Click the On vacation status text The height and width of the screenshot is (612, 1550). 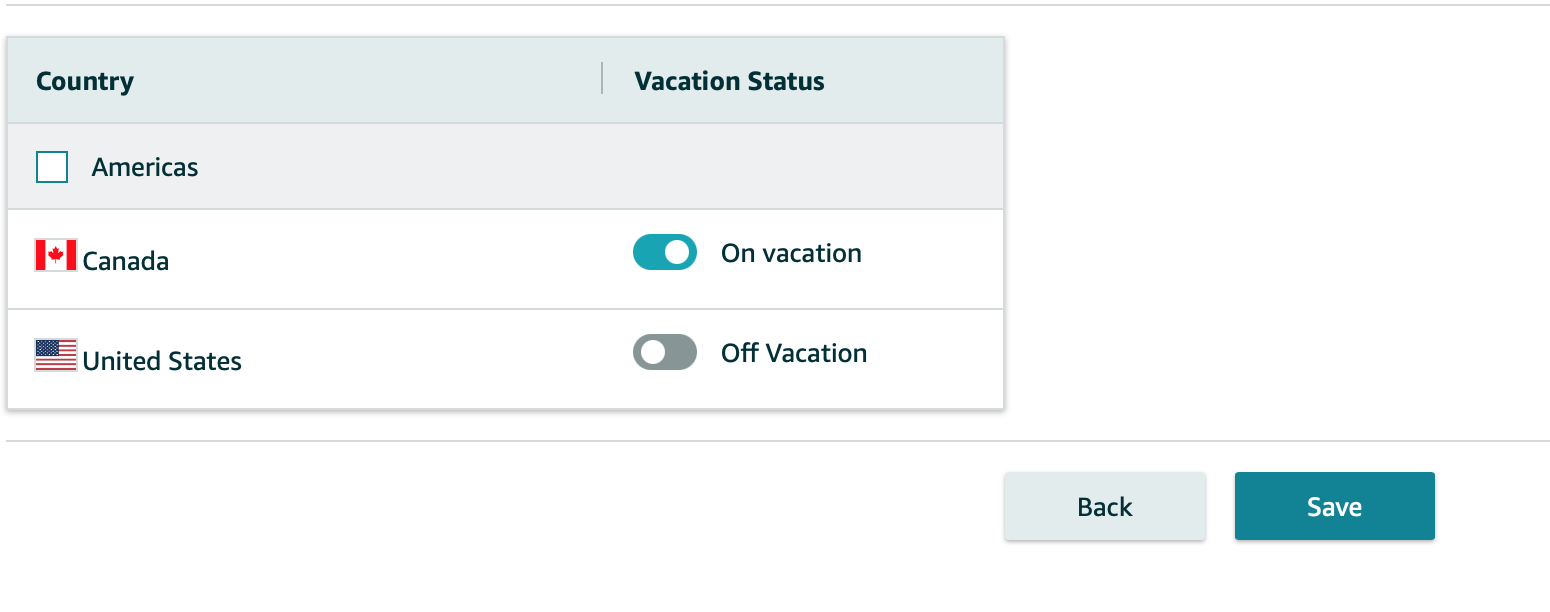pos(791,253)
